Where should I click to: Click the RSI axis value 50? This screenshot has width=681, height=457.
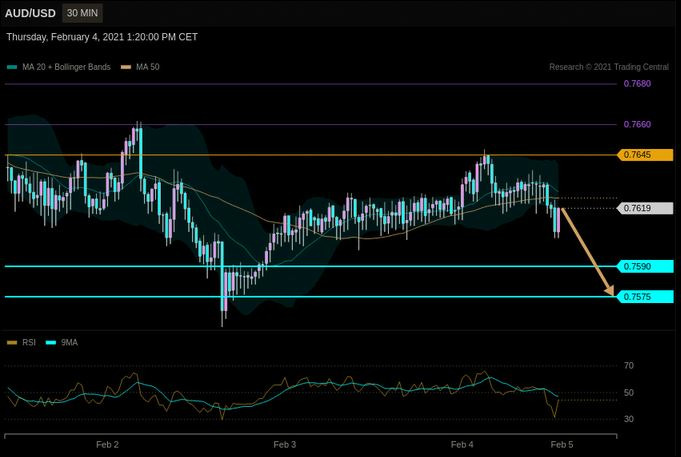coord(628,393)
